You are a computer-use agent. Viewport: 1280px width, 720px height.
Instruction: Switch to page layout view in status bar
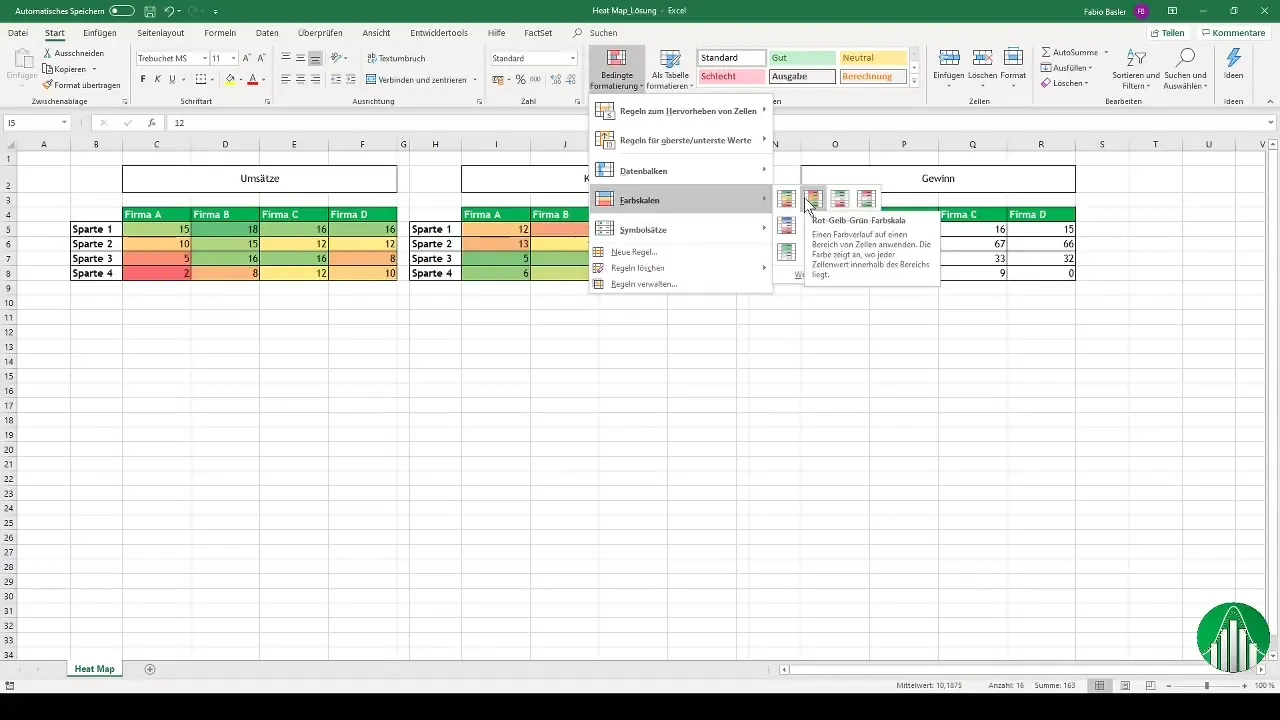[1125, 686]
